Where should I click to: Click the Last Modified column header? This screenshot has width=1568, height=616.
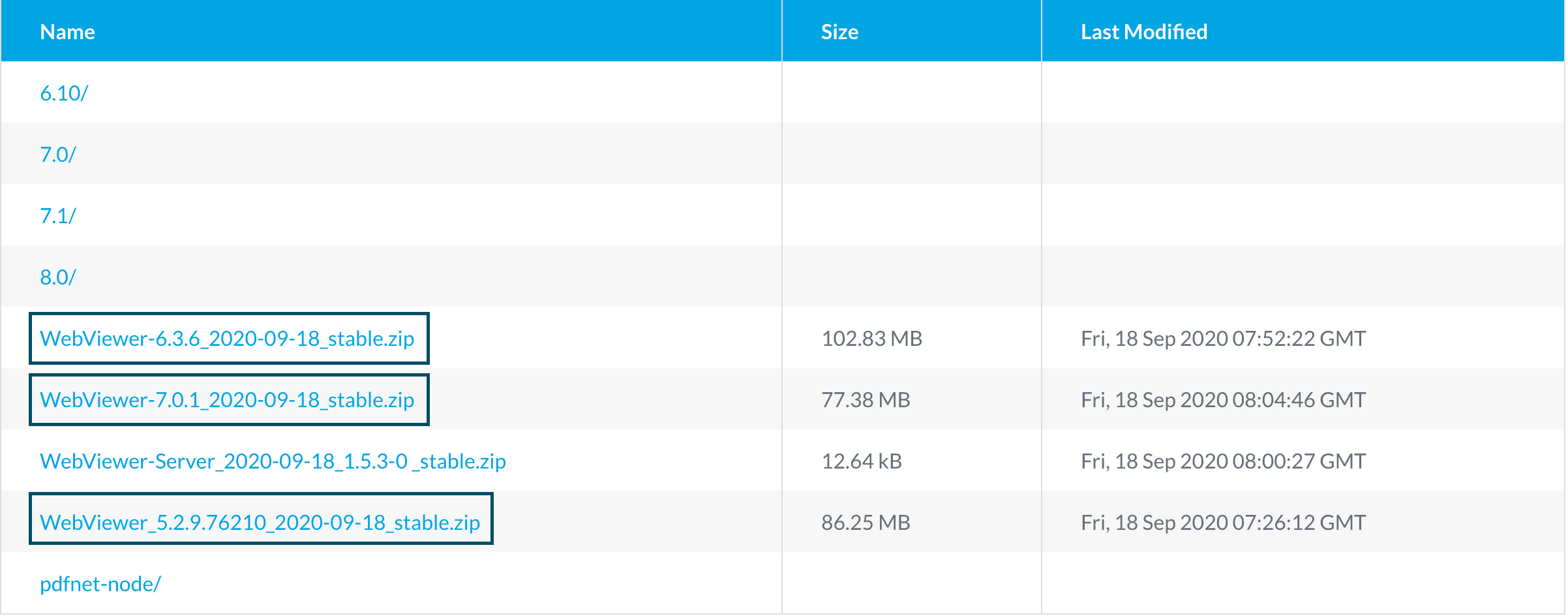coord(1143,32)
